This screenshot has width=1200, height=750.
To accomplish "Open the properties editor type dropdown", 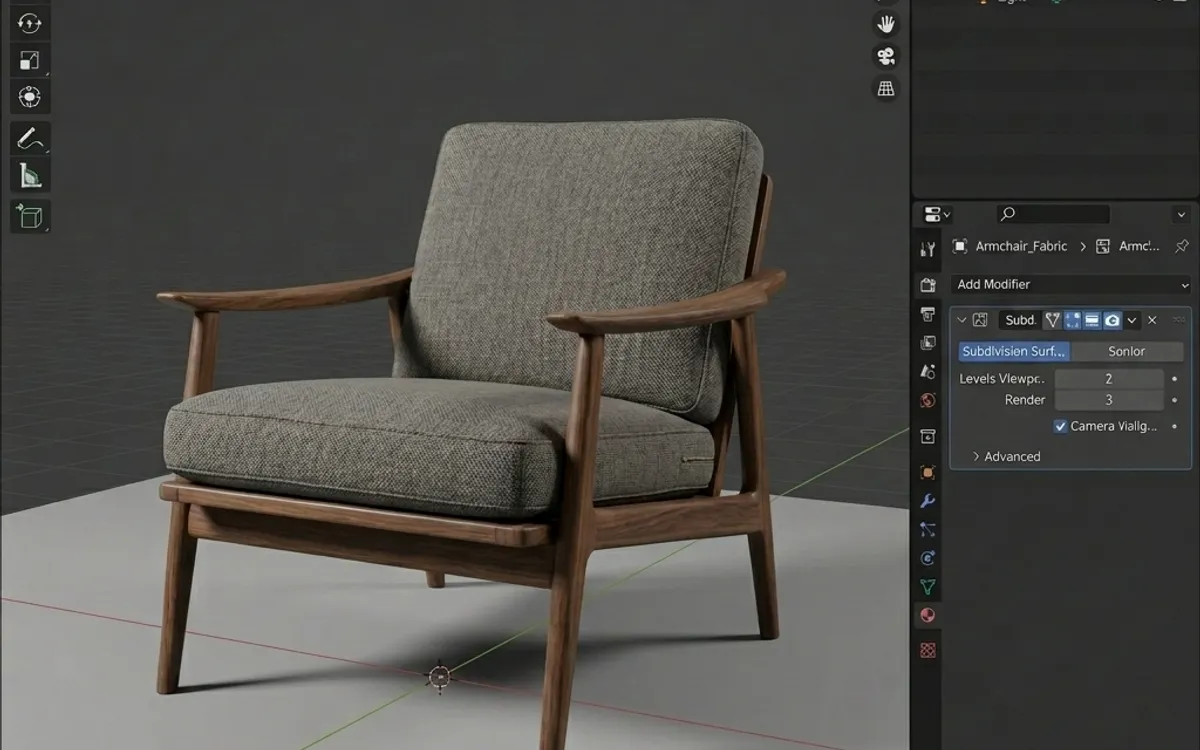I will click(937, 214).
